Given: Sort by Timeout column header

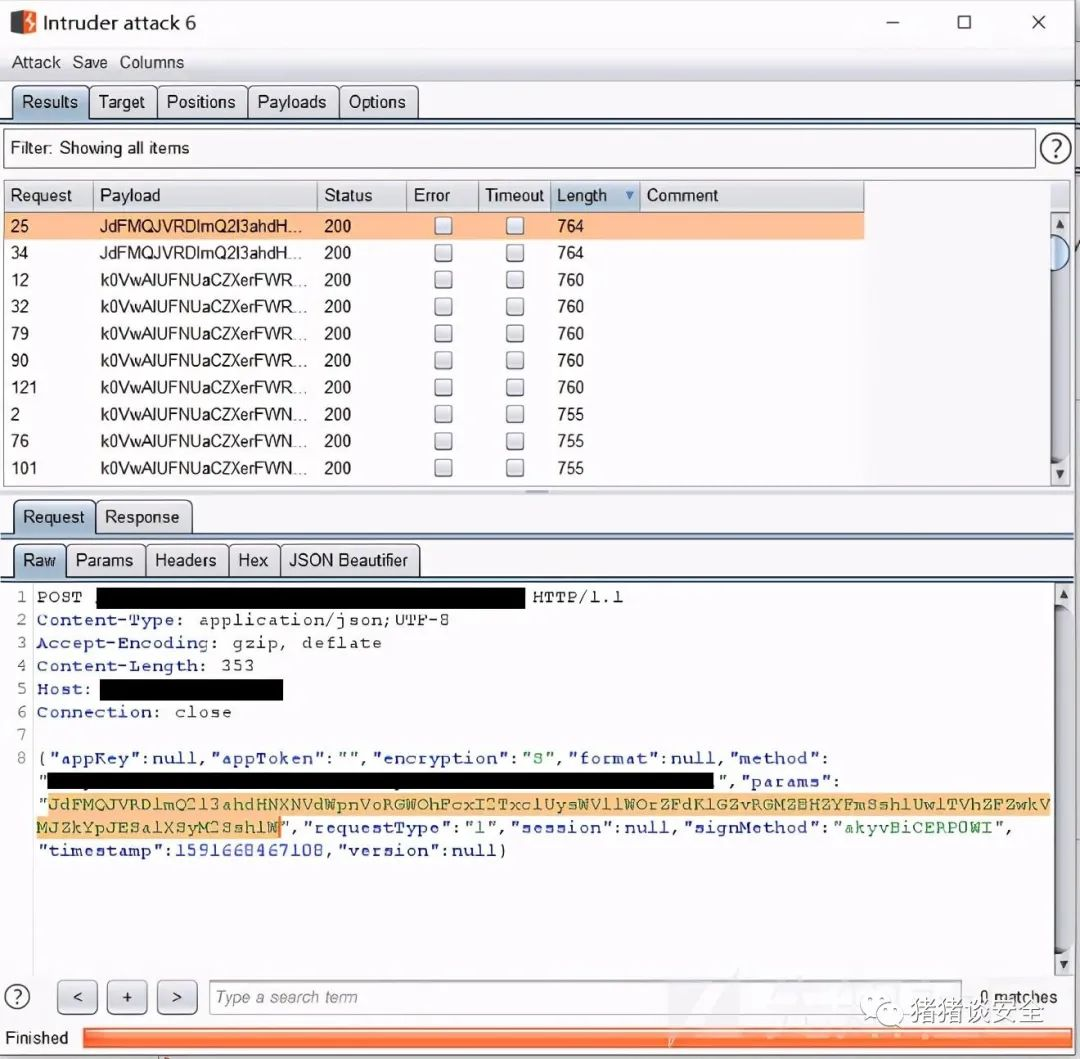Looking at the screenshot, I should [x=514, y=196].
